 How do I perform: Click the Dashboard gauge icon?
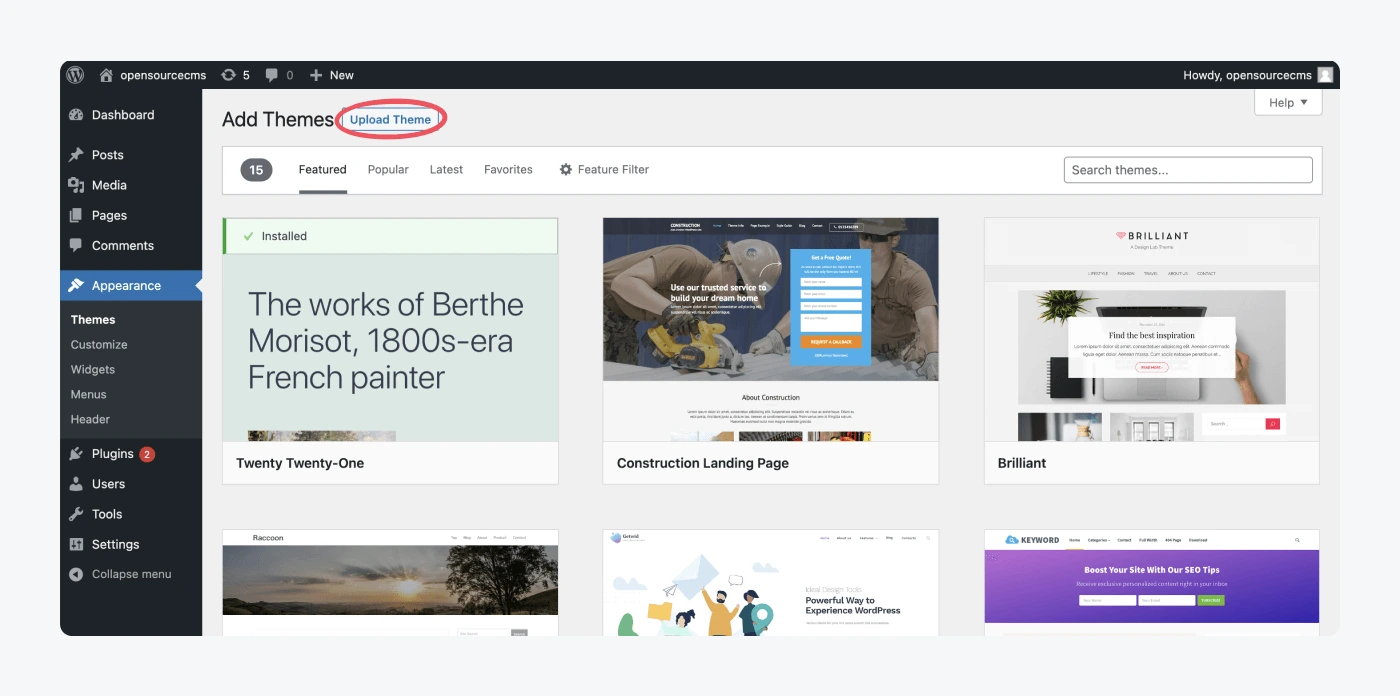(76, 115)
